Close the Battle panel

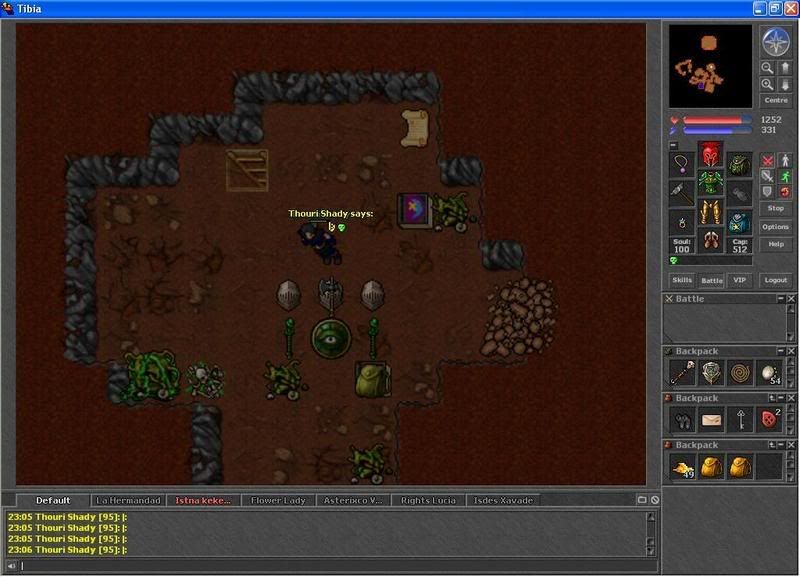point(791,298)
